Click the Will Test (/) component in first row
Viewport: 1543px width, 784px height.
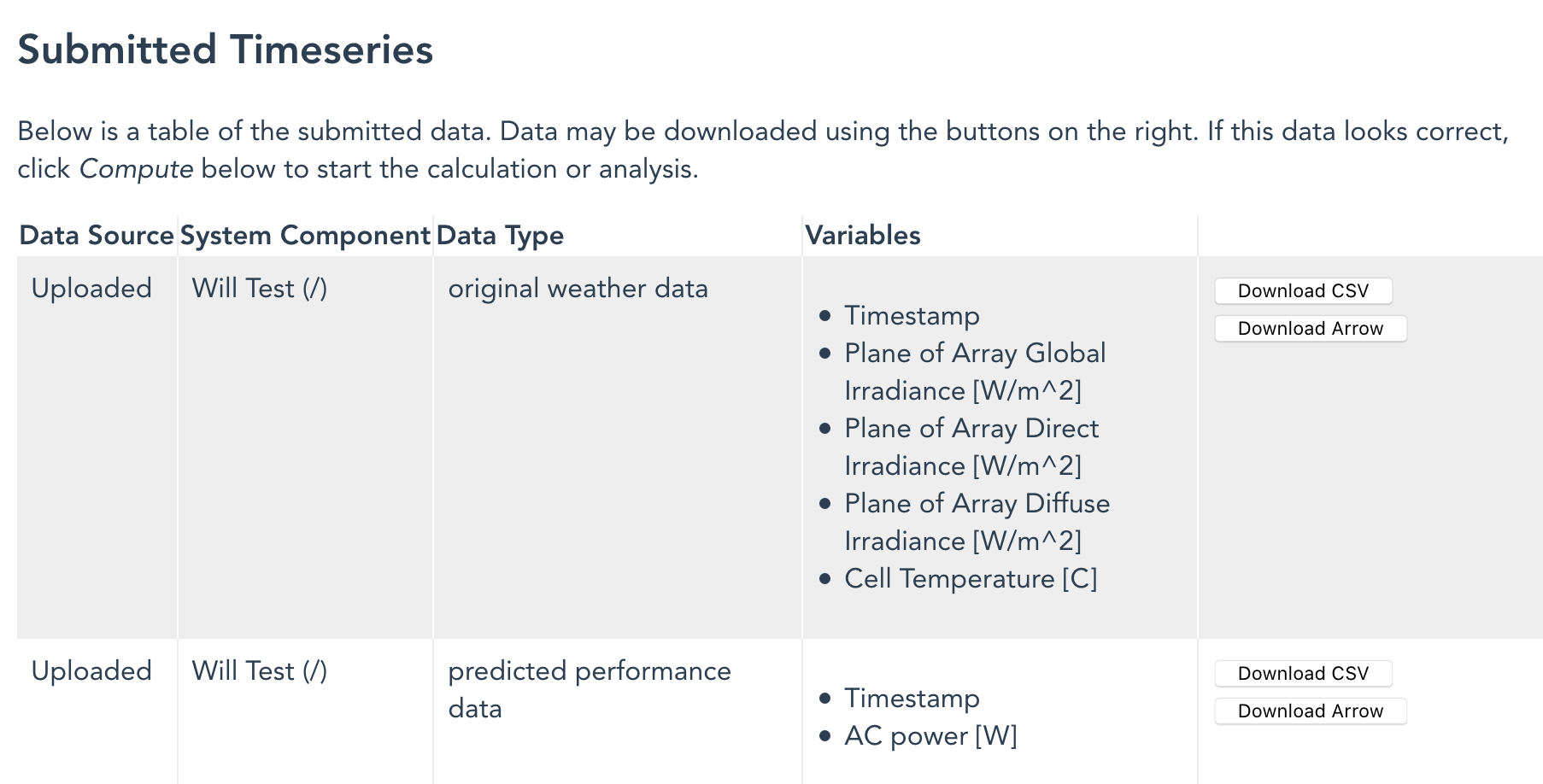[x=261, y=288]
